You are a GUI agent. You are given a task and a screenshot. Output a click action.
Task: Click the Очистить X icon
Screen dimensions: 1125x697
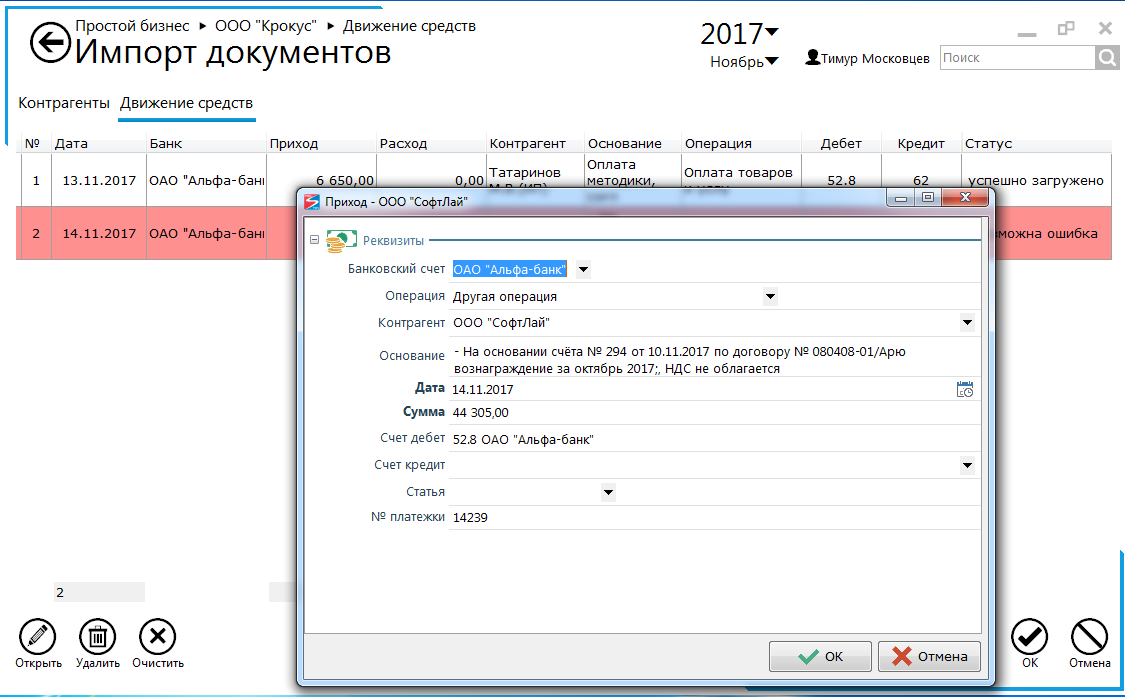pos(157,636)
